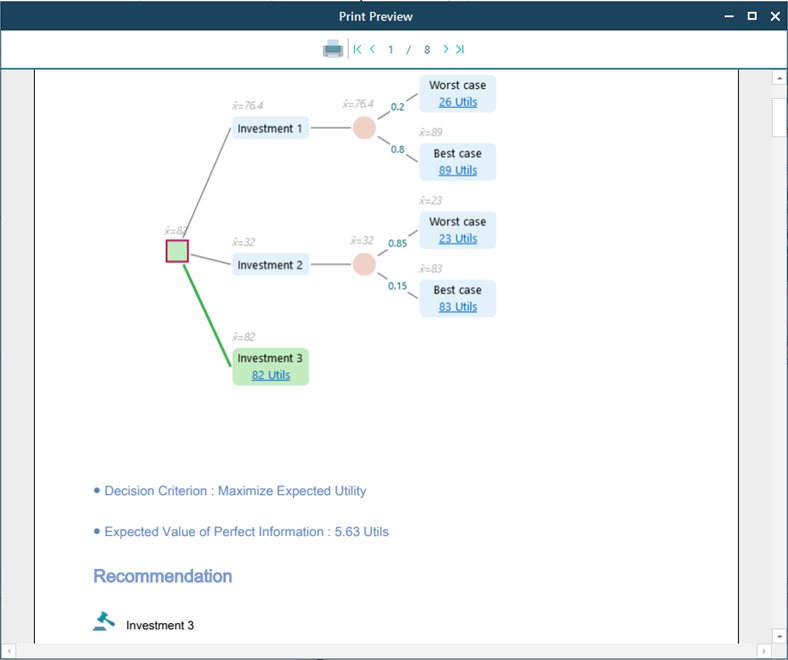788x660 pixels.
Task: Advance to next page arrow
Action: pos(445,49)
